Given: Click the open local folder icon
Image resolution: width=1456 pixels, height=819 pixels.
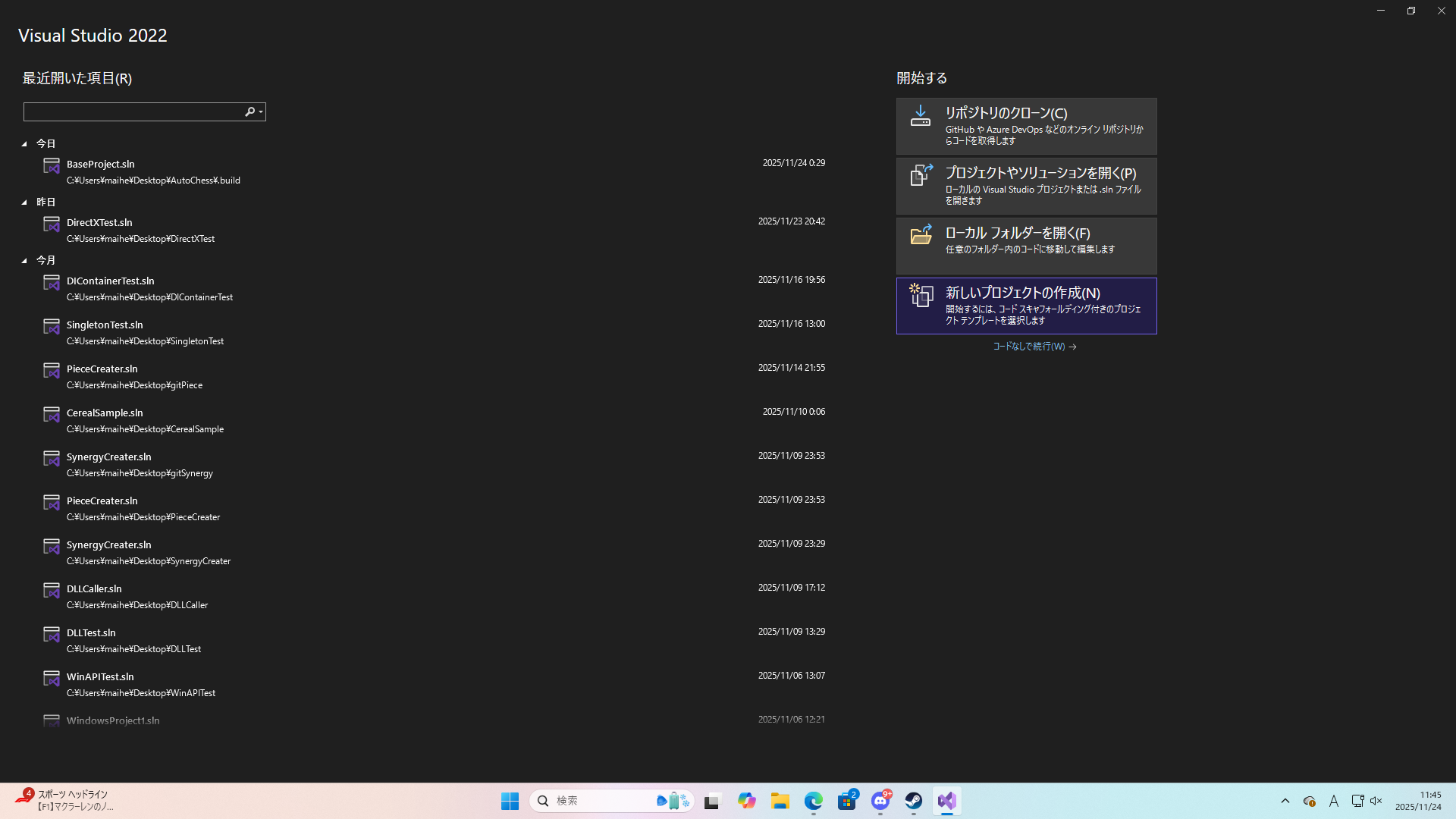Looking at the screenshot, I should (921, 234).
